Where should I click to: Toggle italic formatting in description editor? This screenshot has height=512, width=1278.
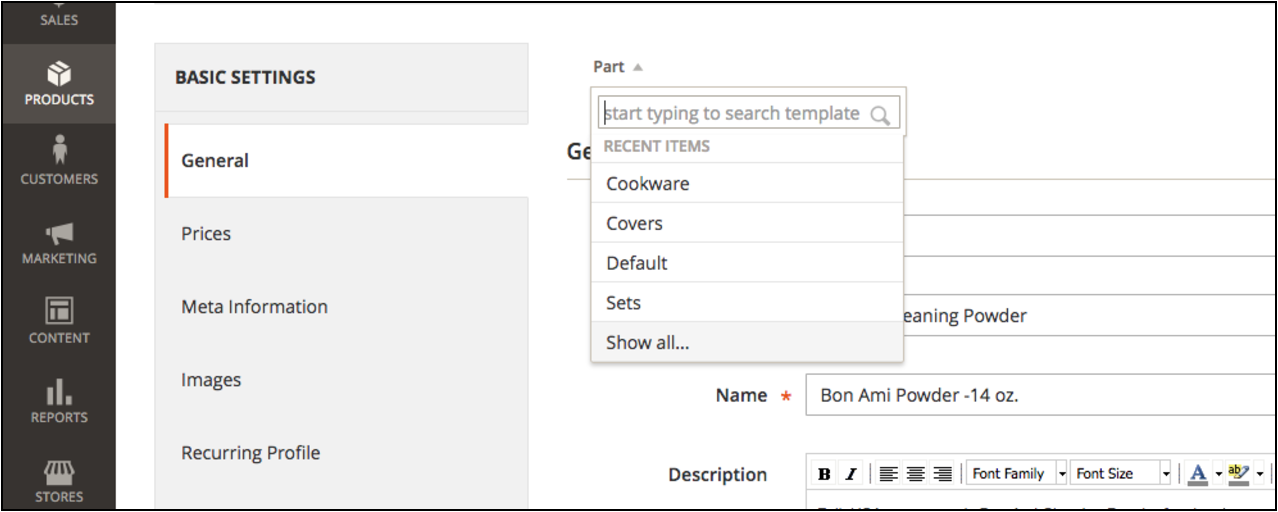point(850,474)
